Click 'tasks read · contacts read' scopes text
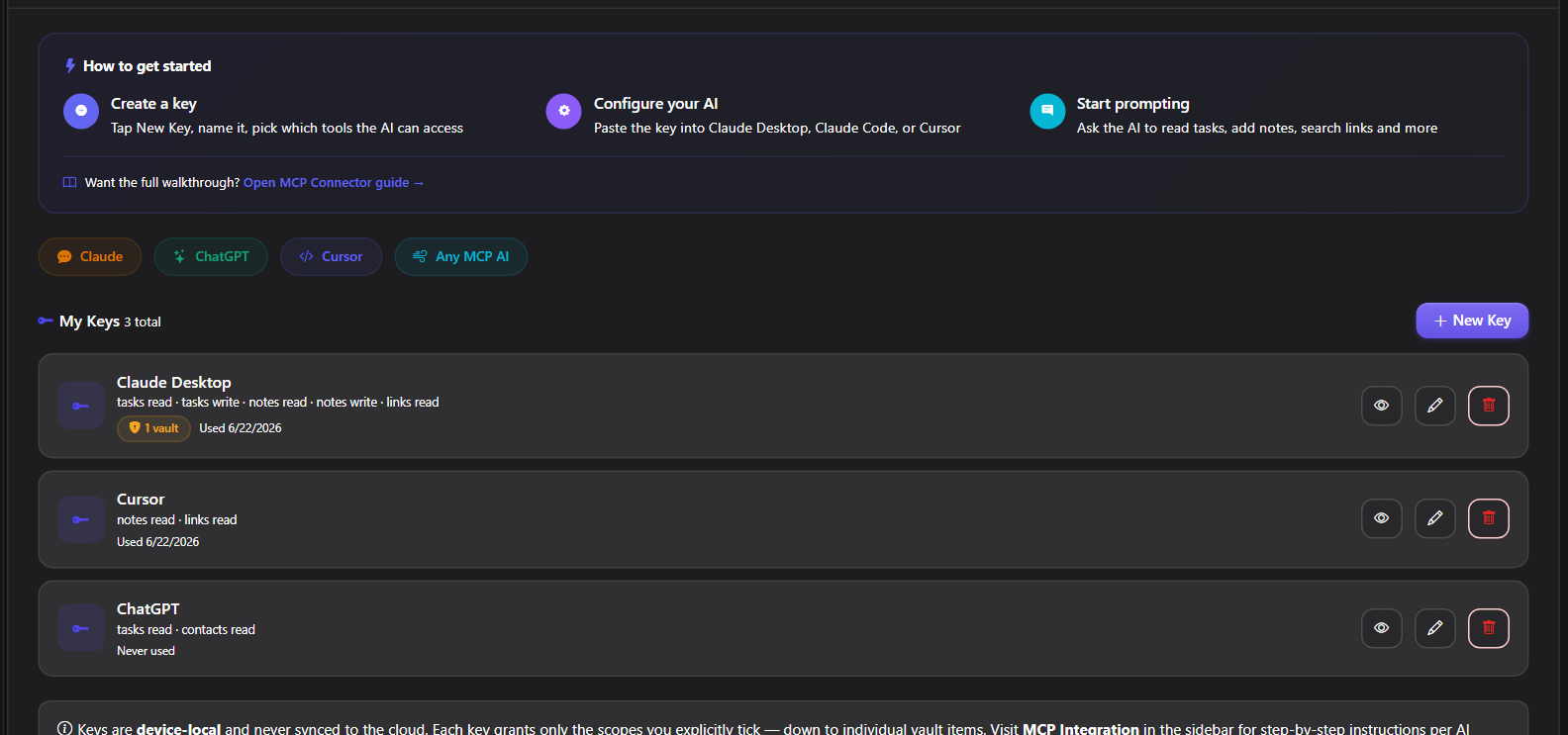The height and width of the screenshot is (735, 1568). pyautogui.click(x=186, y=630)
